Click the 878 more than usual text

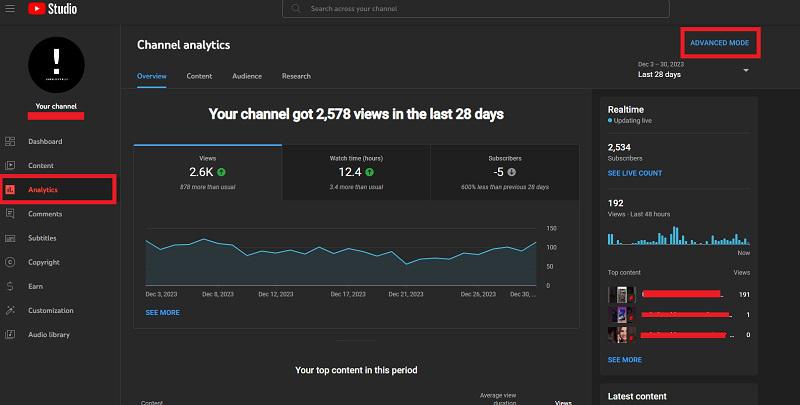208,187
